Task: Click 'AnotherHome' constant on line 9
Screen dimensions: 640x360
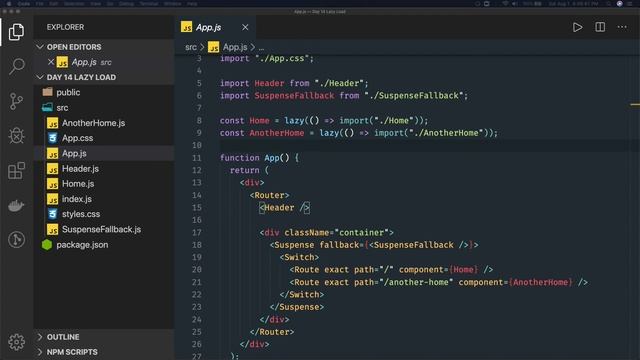Action: pos(277,133)
